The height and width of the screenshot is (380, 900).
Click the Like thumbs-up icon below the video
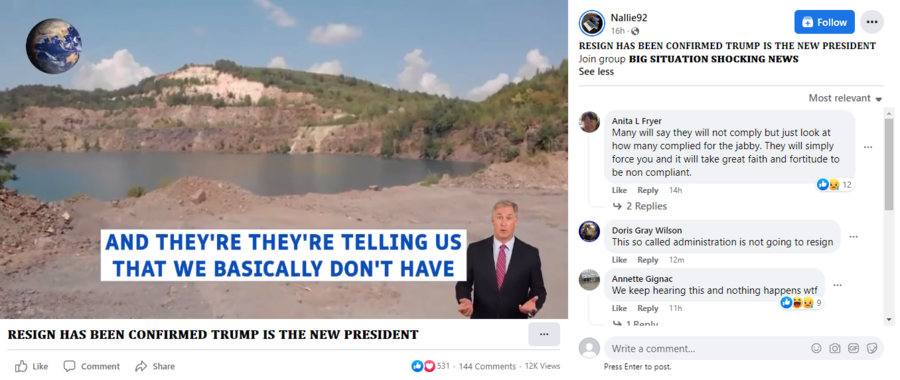[x=21, y=366]
